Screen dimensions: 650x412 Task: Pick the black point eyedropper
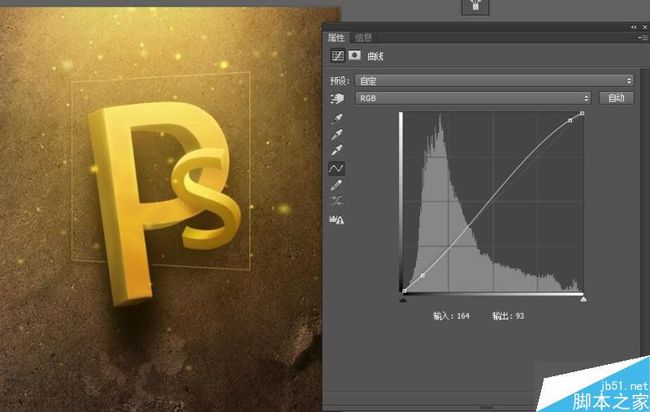click(337, 119)
